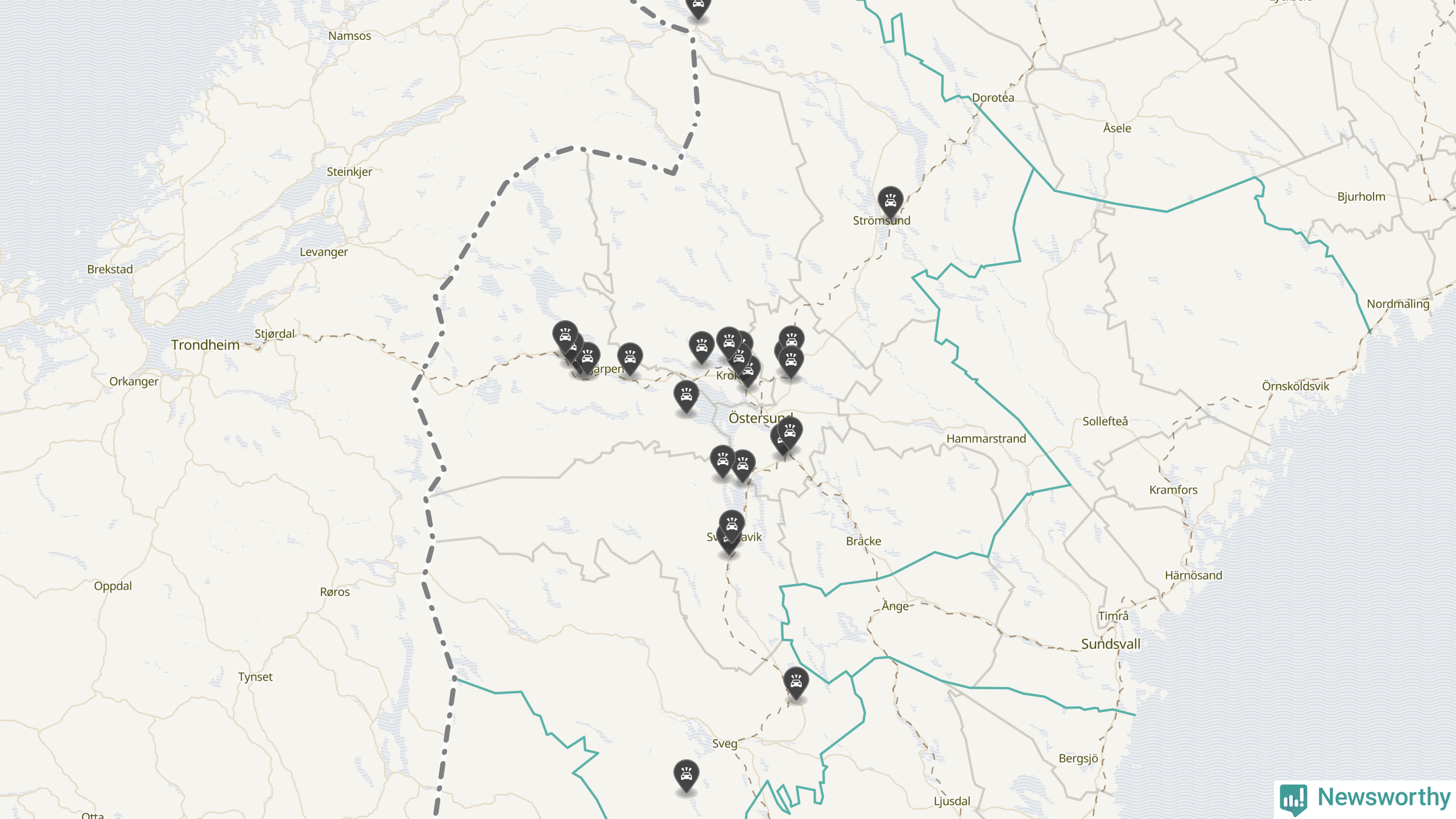Click the lone car marker west of the Krokom cluster
The width and height of the screenshot is (1456, 819).
(701, 347)
